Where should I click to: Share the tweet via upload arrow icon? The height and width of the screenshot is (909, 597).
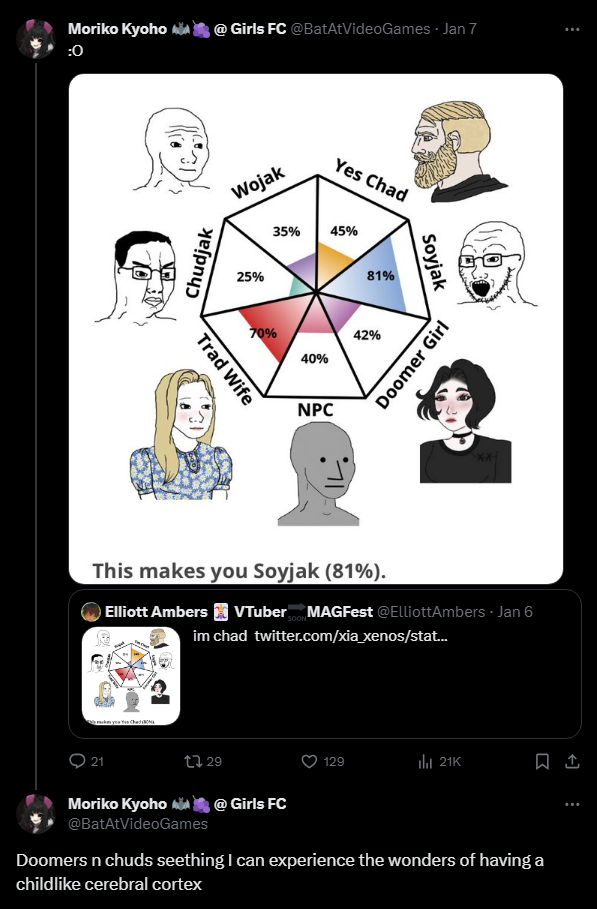(572, 761)
